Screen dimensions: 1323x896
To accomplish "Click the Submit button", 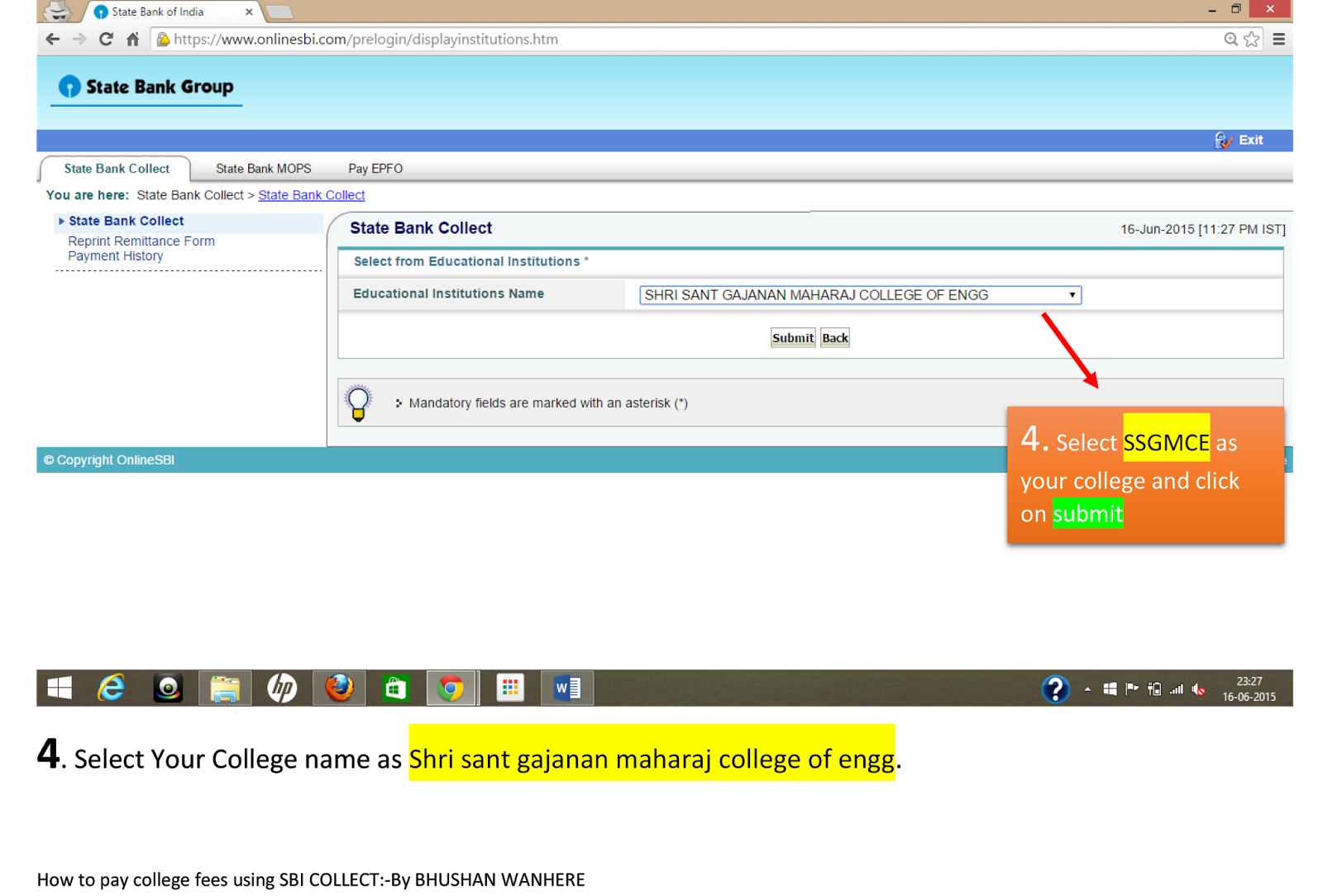I will (791, 337).
